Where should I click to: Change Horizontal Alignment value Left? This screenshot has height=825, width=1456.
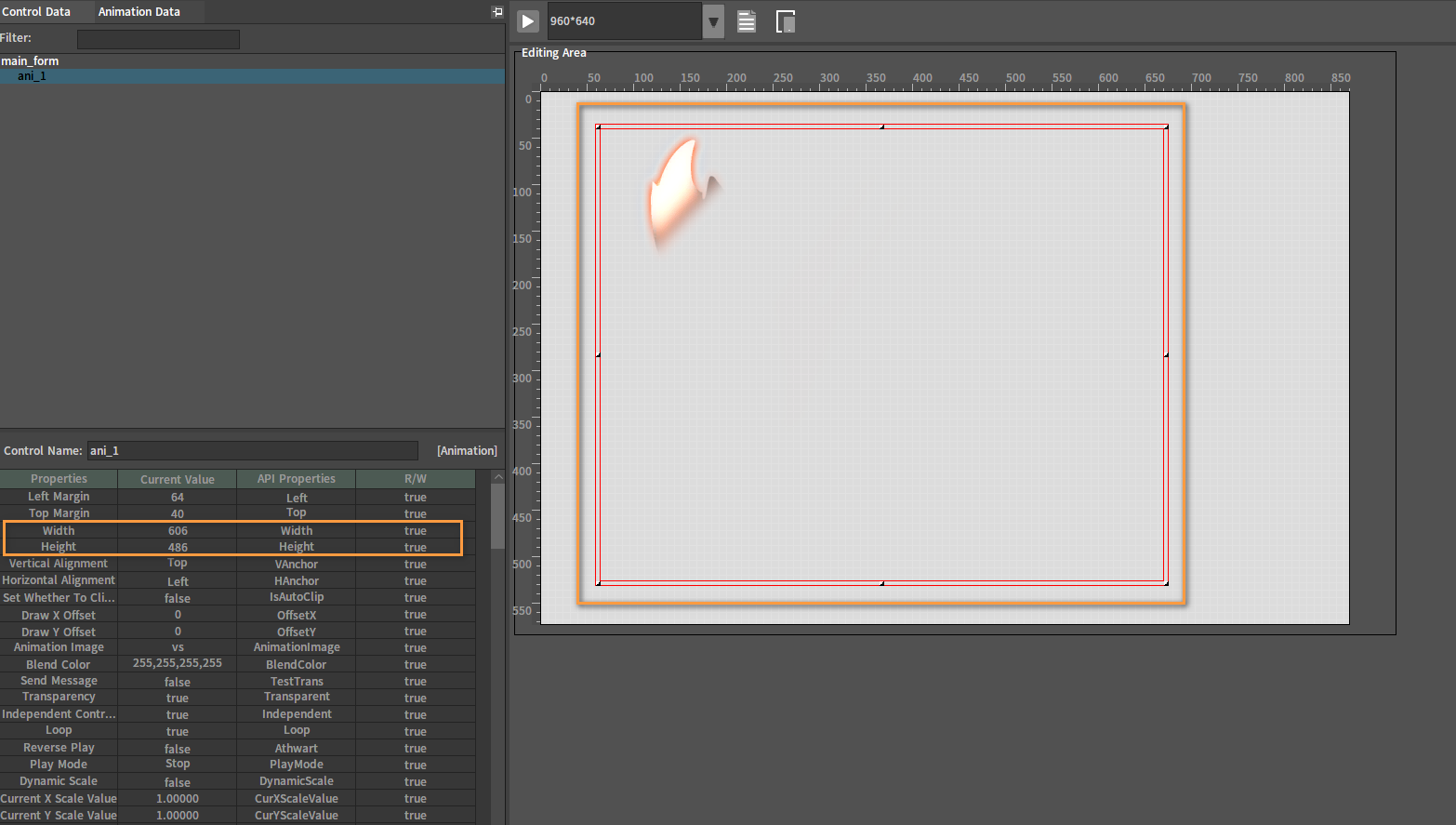tap(178, 580)
